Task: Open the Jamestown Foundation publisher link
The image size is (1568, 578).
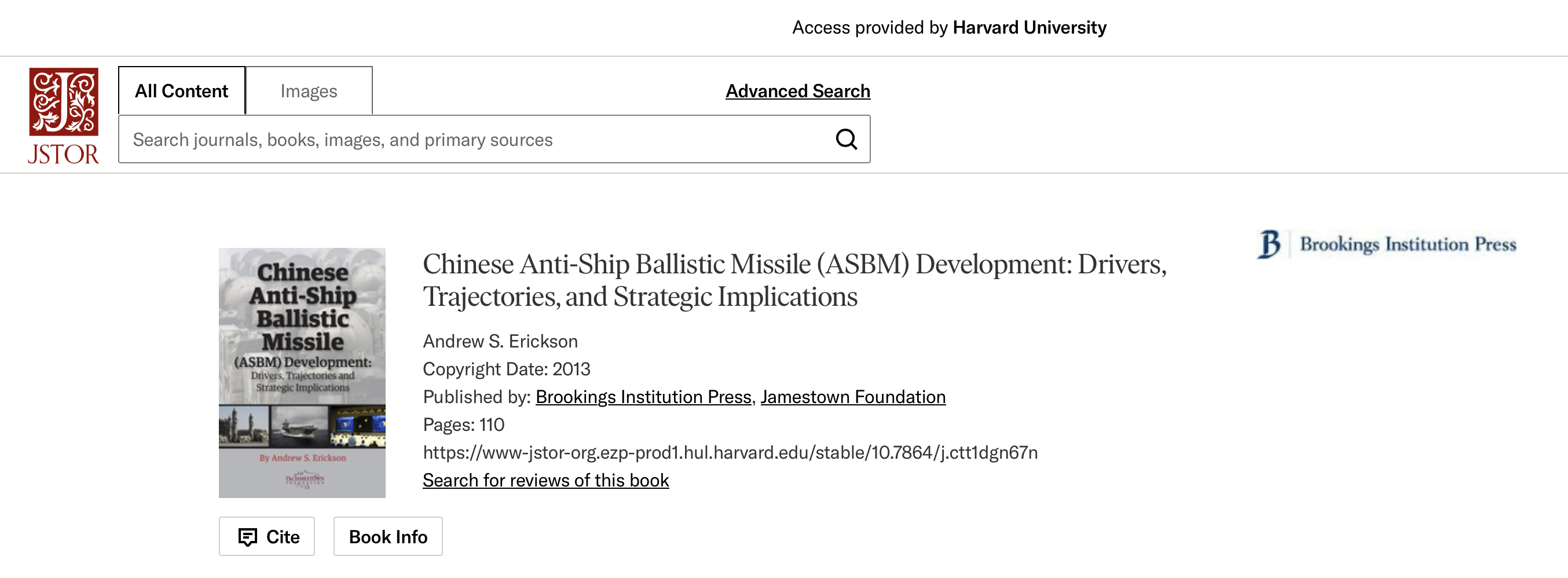Action: click(853, 397)
